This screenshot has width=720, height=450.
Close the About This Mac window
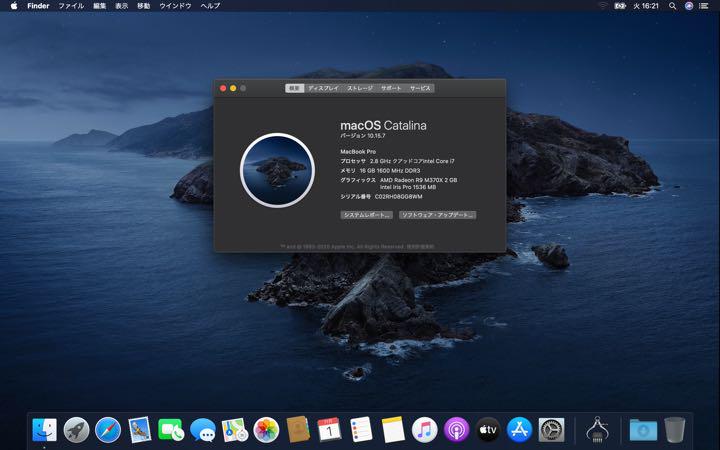[x=223, y=88]
